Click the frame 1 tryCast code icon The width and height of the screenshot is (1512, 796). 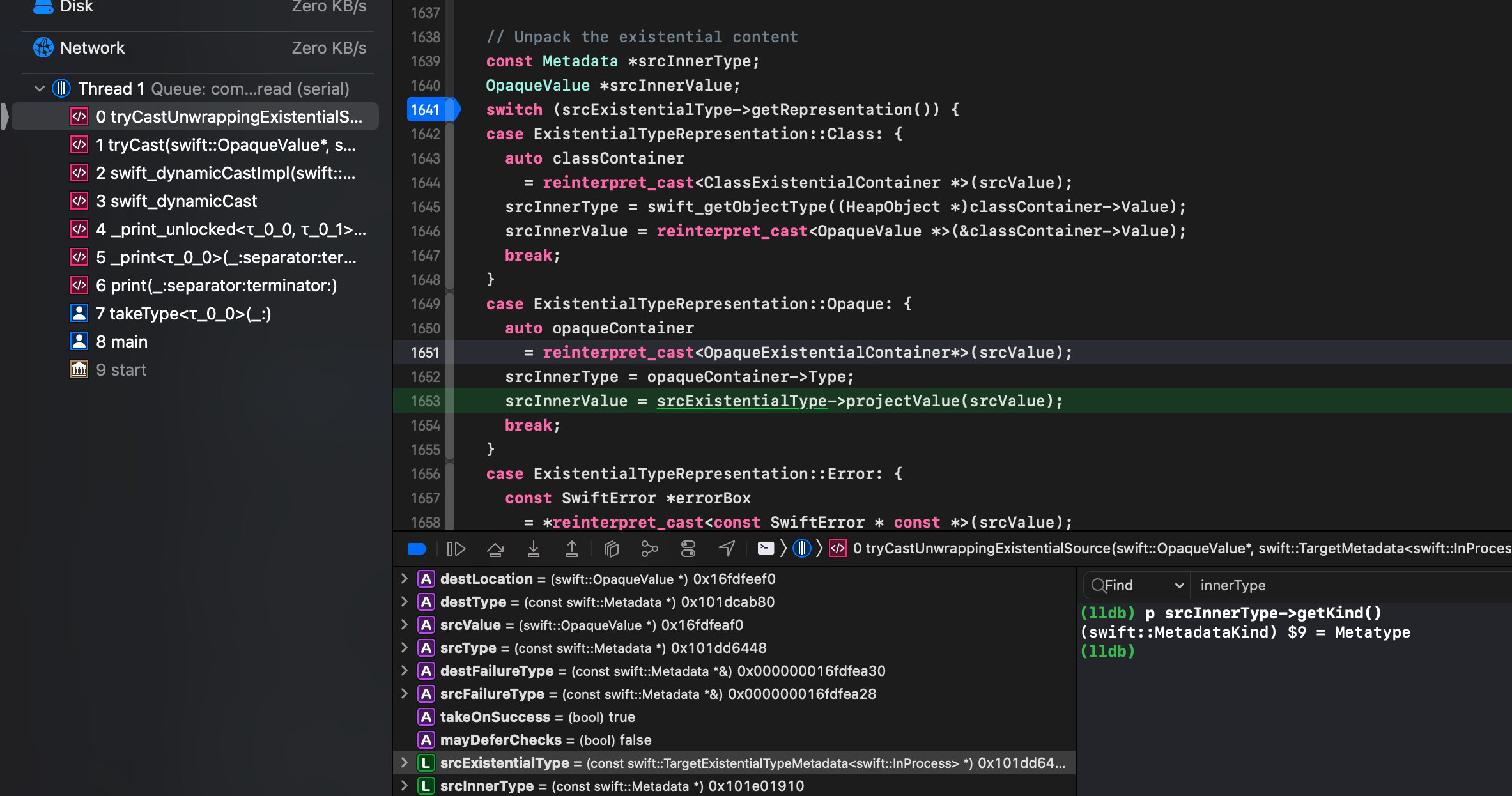[79, 145]
